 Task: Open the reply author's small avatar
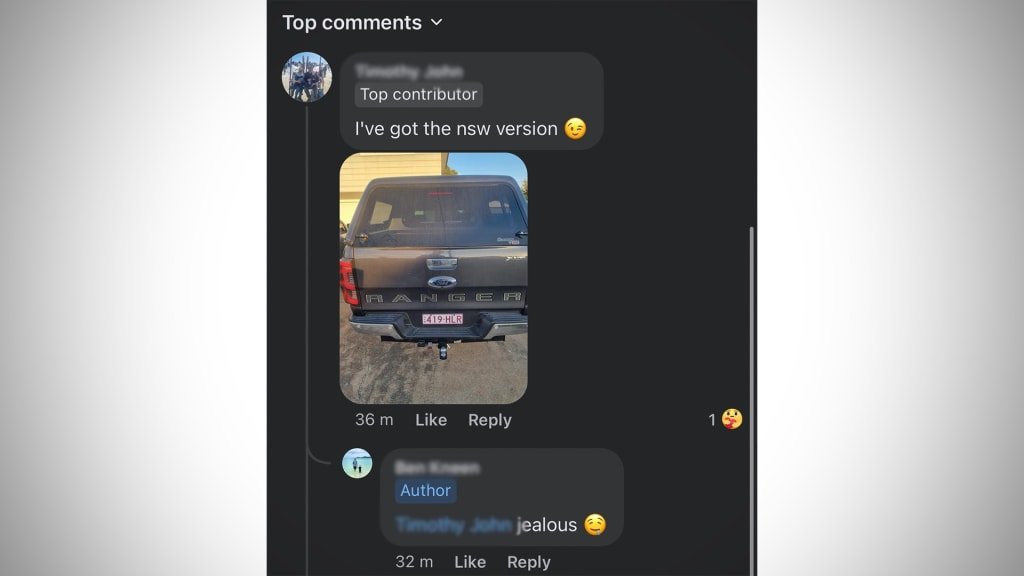pos(357,463)
